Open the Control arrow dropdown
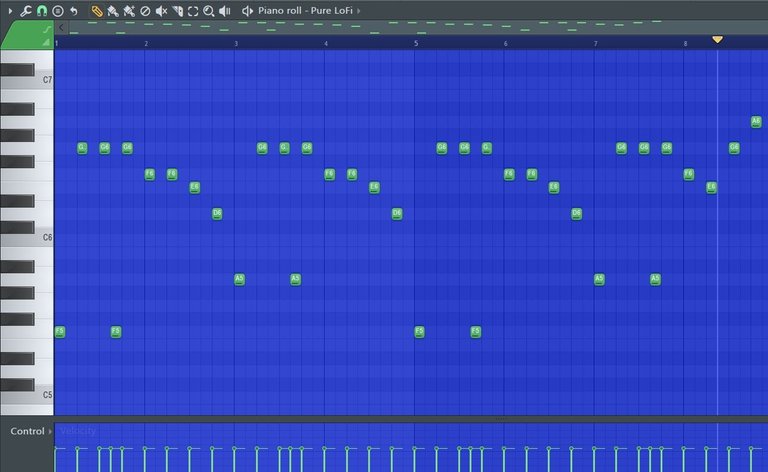The height and width of the screenshot is (472, 768). (x=50, y=431)
